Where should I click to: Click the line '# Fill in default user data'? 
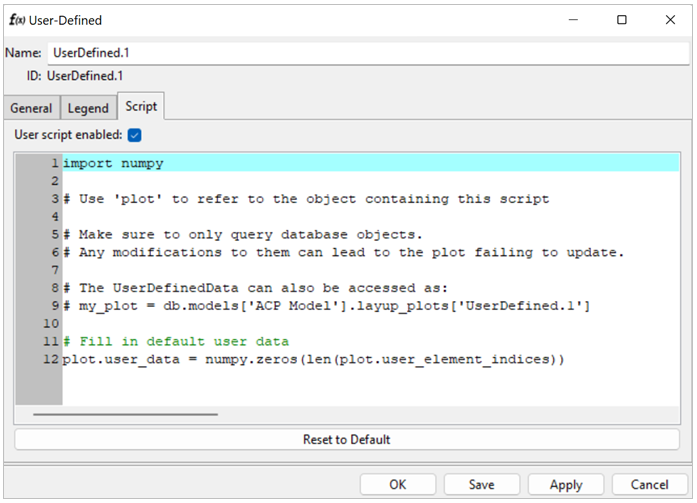tap(176, 341)
